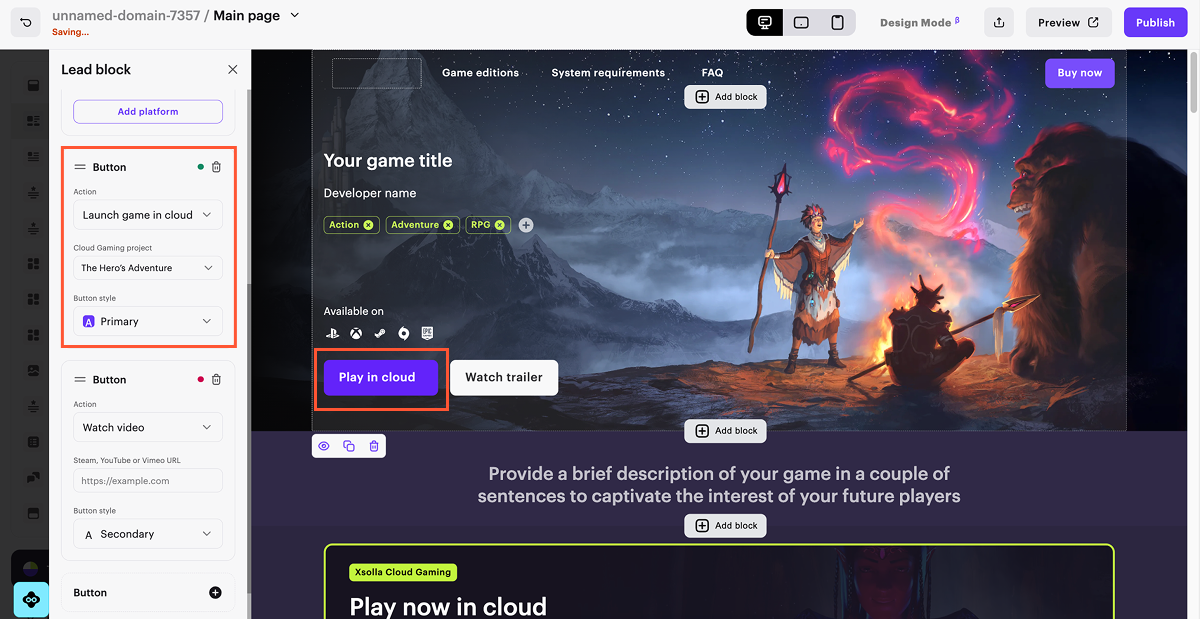Switch to mobile phone preview mode
This screenshot has height=619, width=1200.
pos(837,22)
